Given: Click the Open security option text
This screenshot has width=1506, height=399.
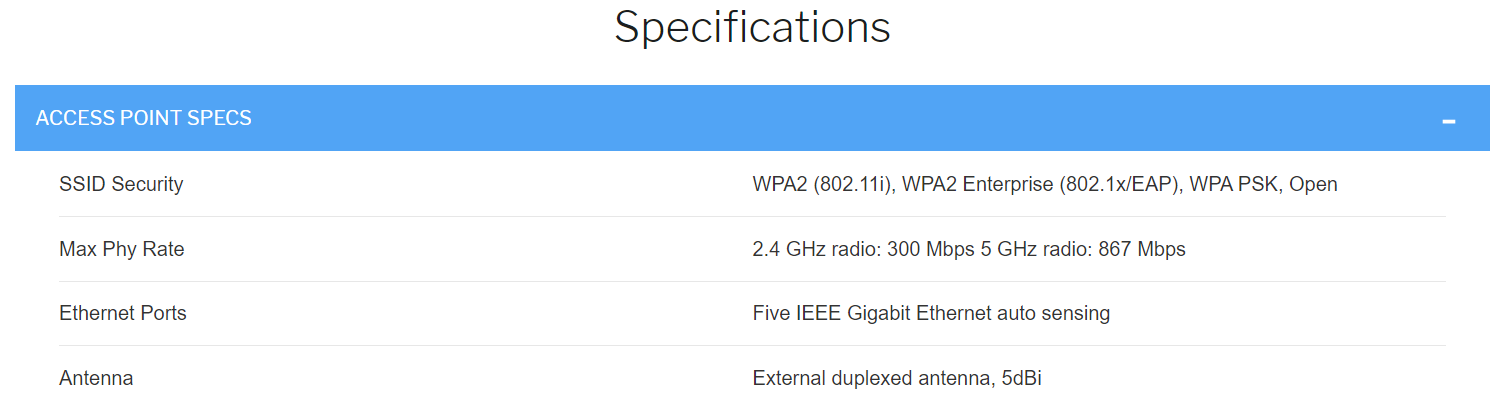Looking at the screenshot, I should [1313, 184].
